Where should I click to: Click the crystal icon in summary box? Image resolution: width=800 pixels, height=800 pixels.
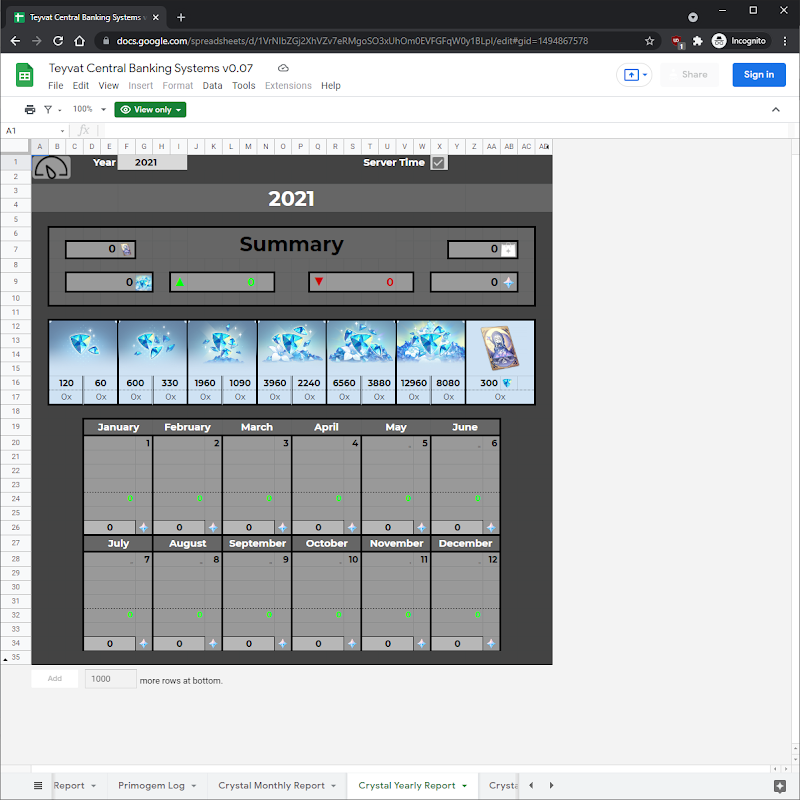pyautogui.click(x=143, y=282)
